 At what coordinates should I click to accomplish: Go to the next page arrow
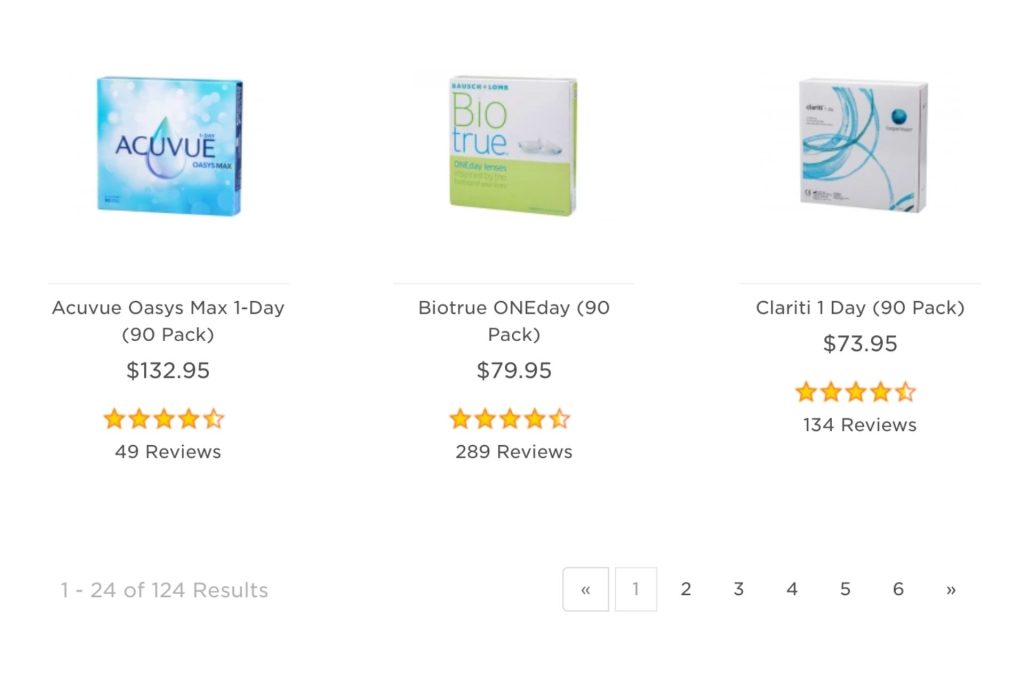(951, 589)
